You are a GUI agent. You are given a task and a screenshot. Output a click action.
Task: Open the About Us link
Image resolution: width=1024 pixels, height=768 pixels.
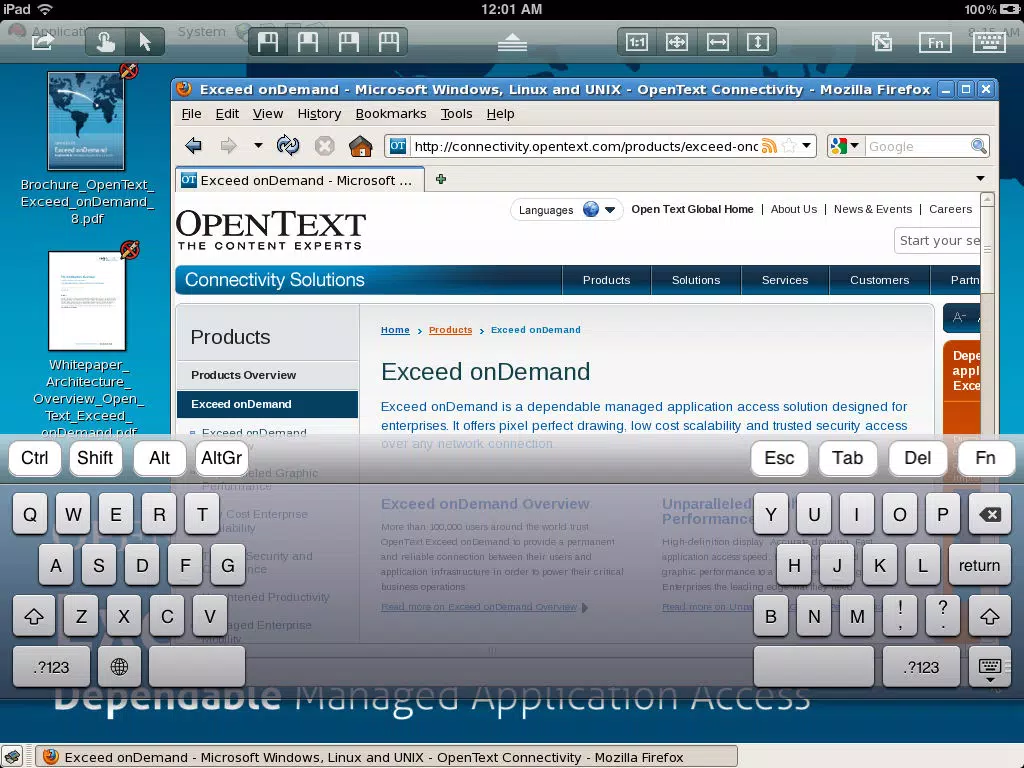click(x=793, y=209)
